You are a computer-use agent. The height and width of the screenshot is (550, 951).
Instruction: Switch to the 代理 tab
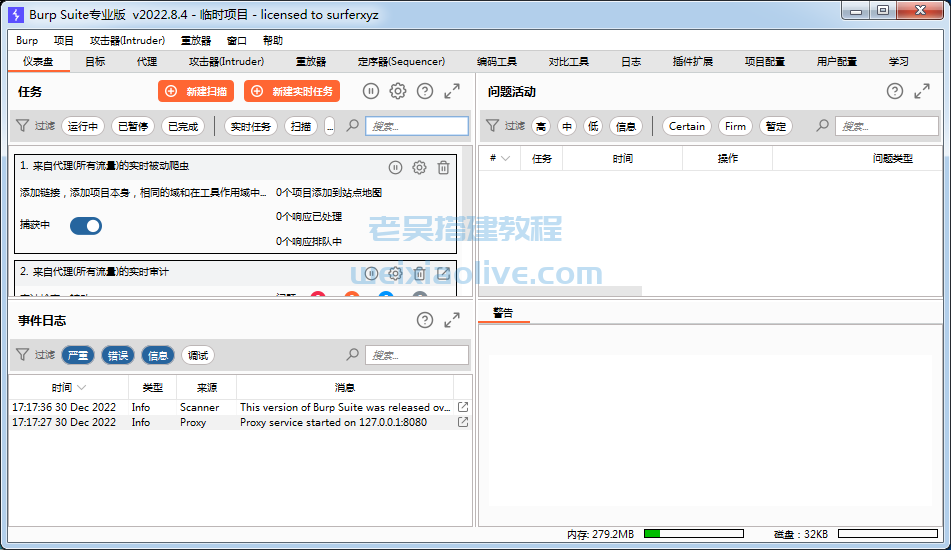pyautogui.click(x=147, y=61)
